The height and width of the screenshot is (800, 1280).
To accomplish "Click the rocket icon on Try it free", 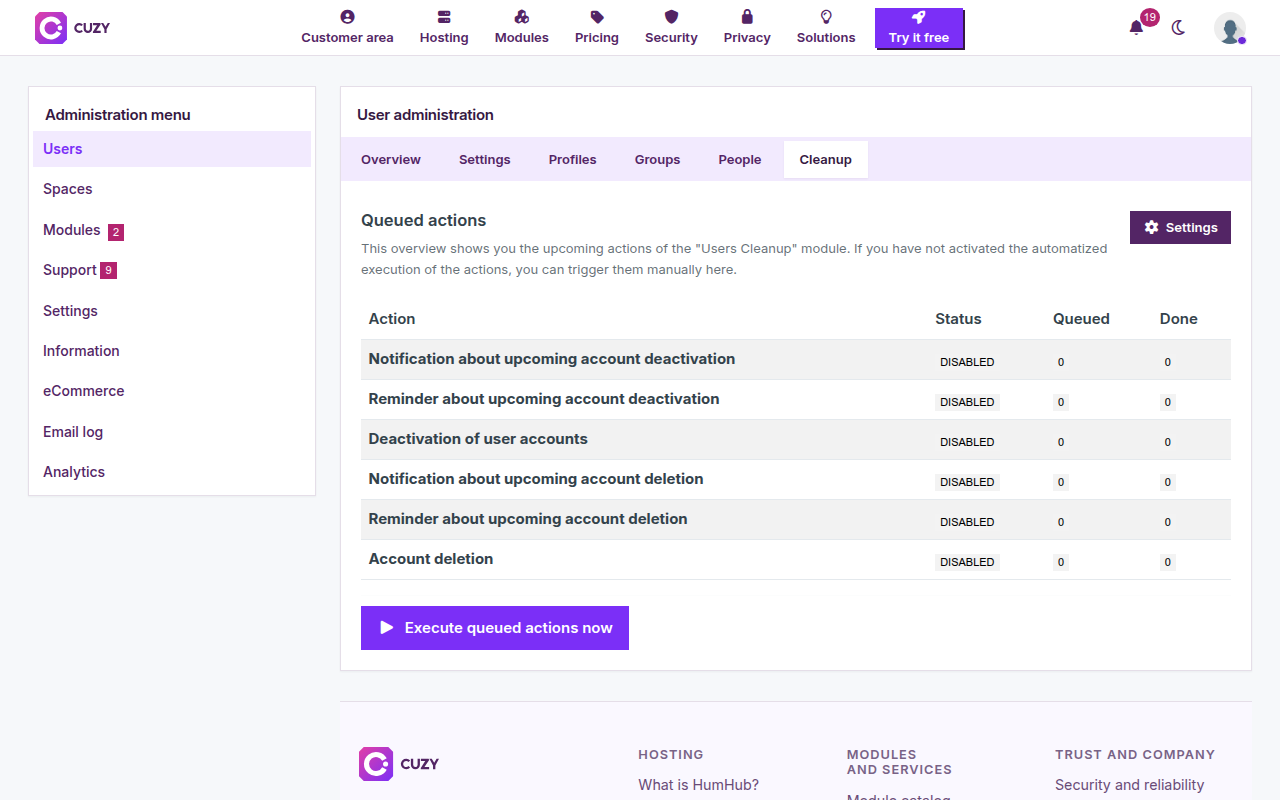I will (x=919, y=18).
